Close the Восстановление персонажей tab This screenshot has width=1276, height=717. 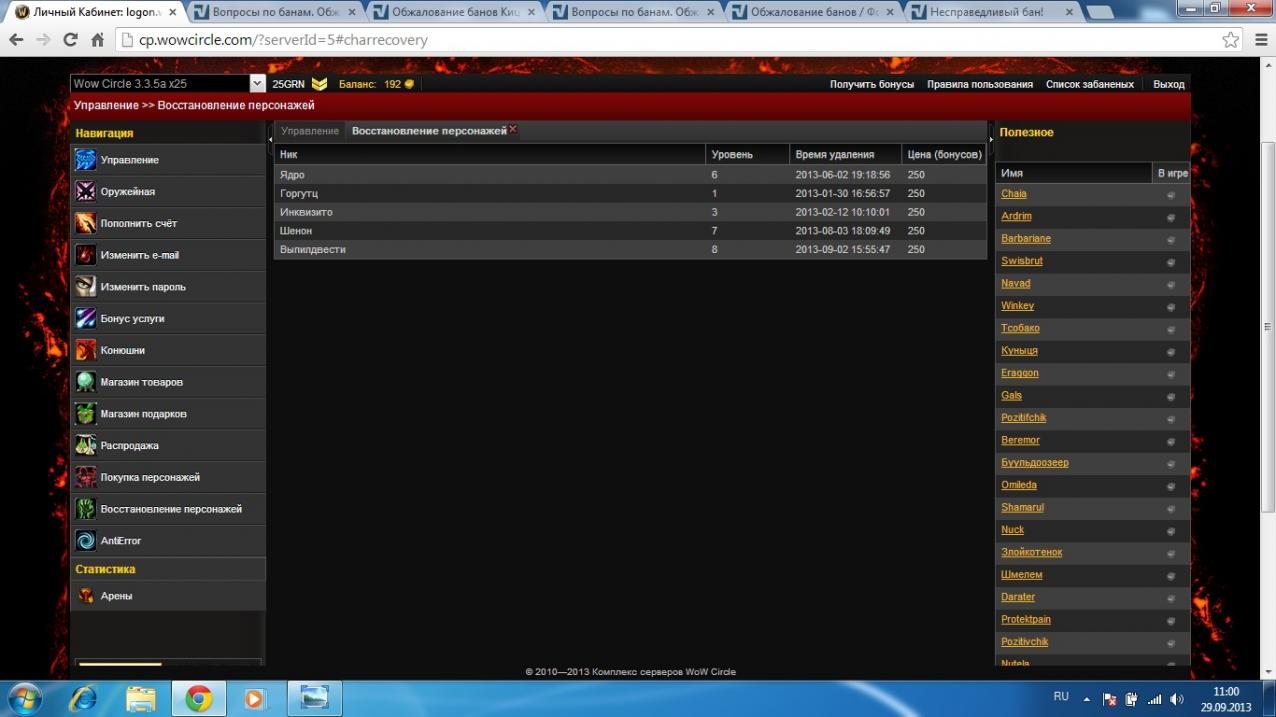pos(513,130)
